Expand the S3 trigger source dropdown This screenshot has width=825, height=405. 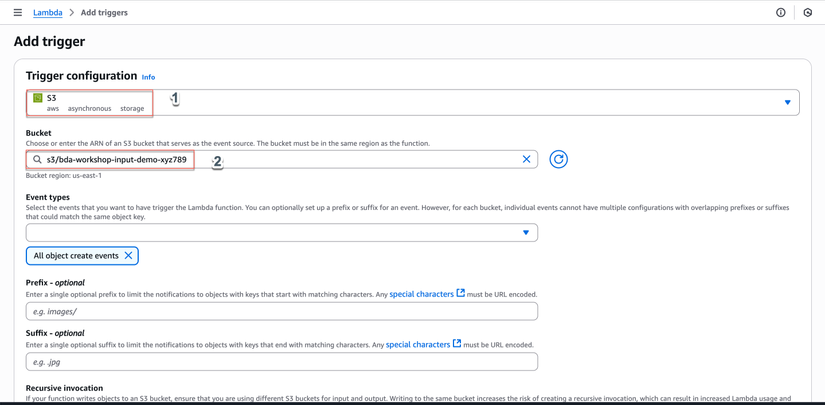[787, 102]
